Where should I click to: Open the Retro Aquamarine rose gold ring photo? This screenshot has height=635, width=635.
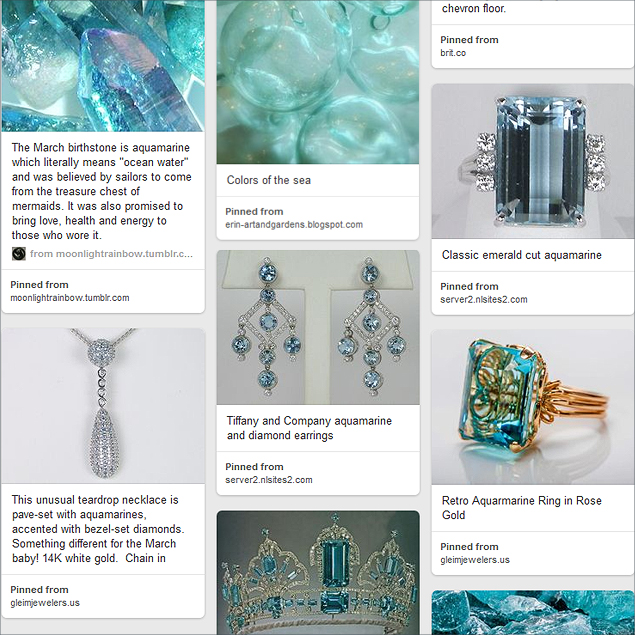click(x=533, y=407)
